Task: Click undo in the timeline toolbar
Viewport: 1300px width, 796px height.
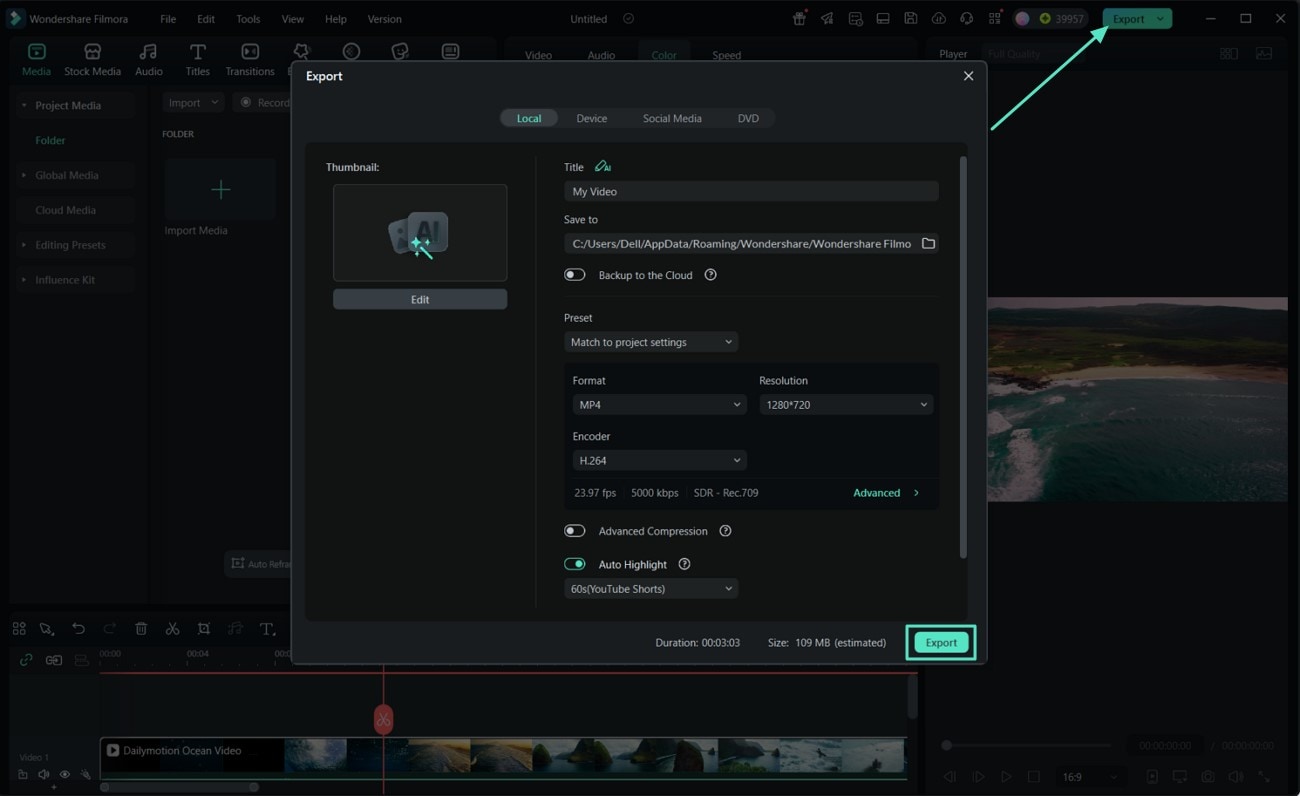Action: 78,629
